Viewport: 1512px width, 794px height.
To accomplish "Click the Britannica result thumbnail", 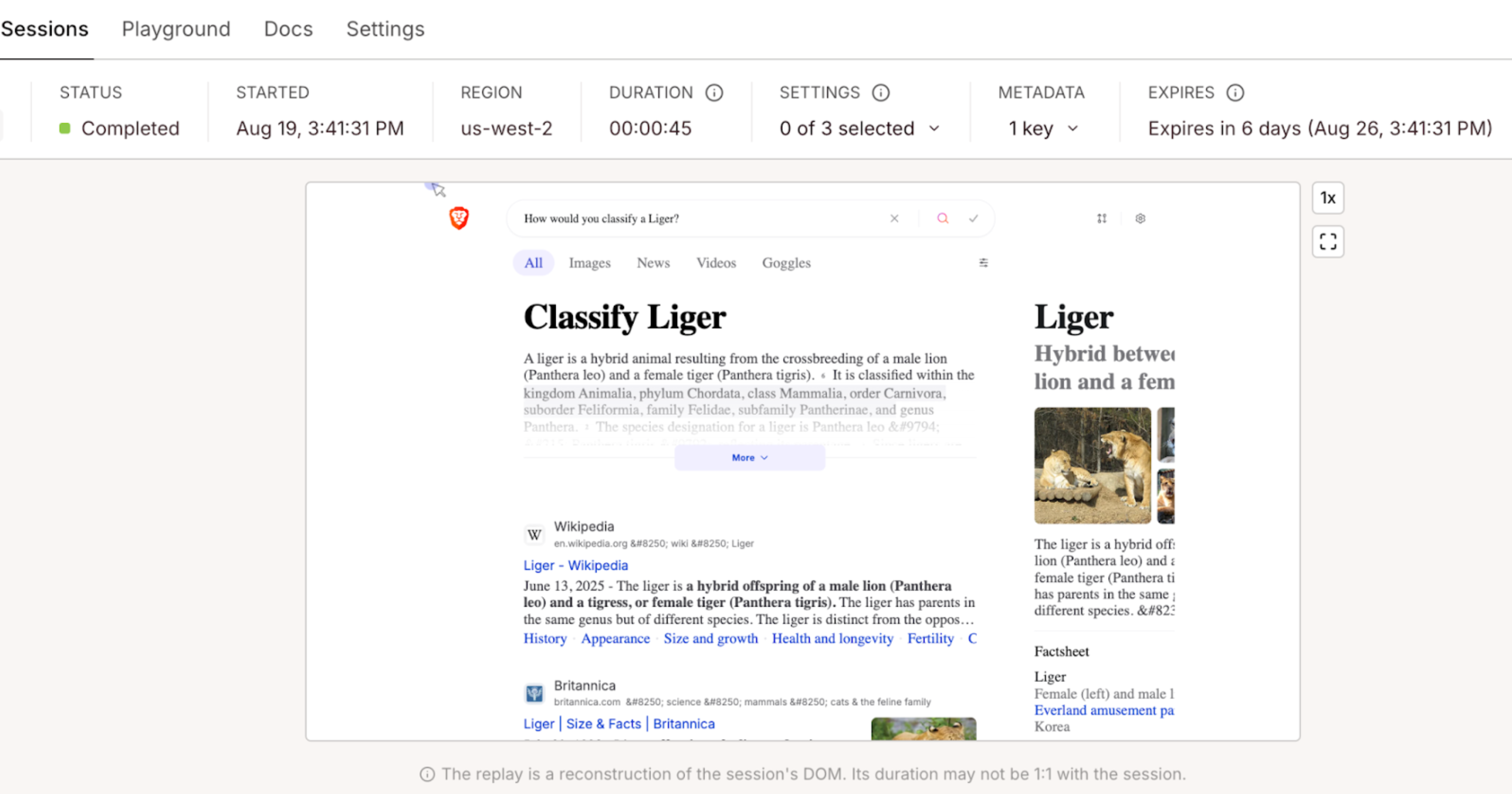I will [923, 728].
